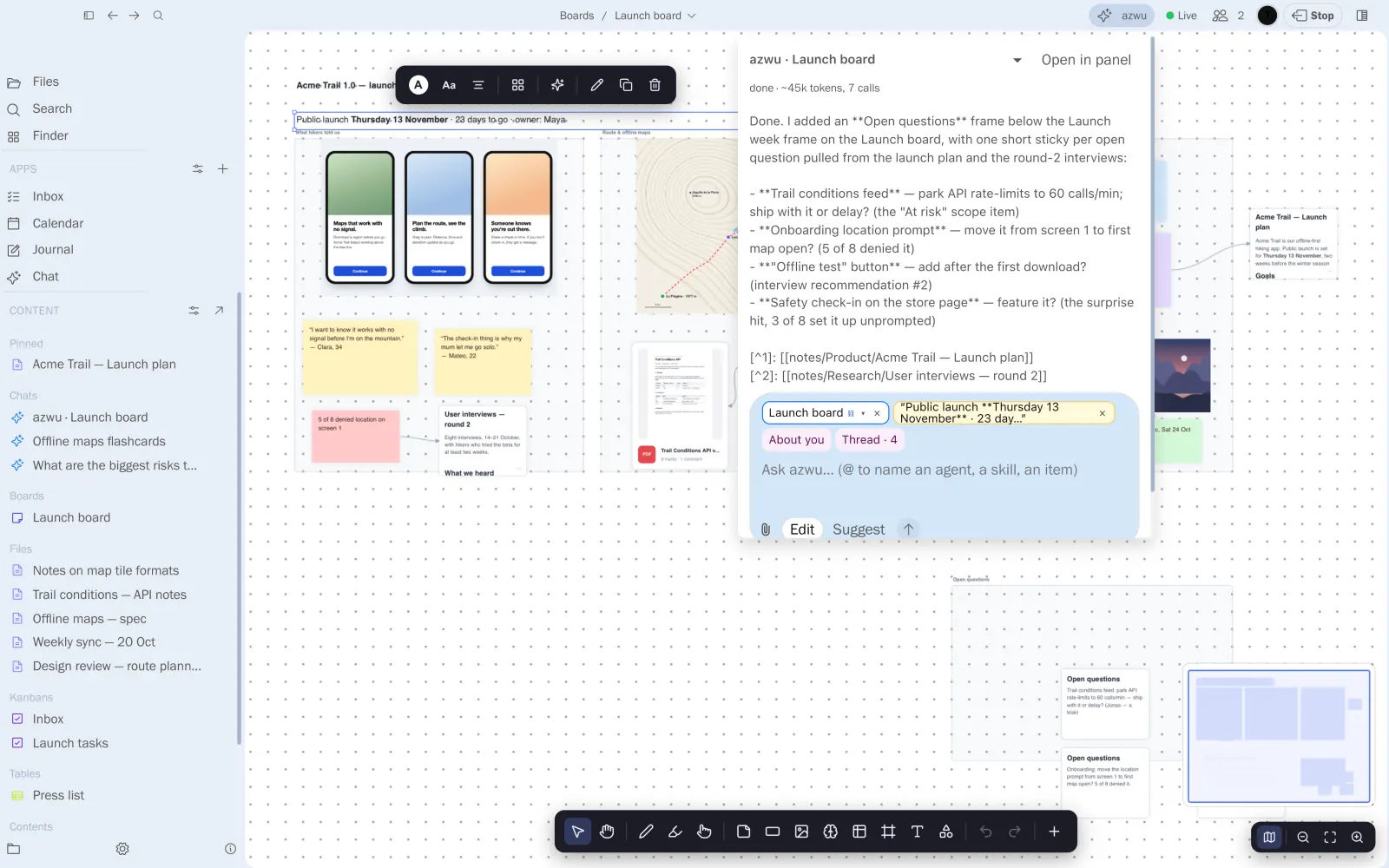Pick the frame tool in bottom toolbar
The image size is (1389, 868).
click(x=888, y=832)
